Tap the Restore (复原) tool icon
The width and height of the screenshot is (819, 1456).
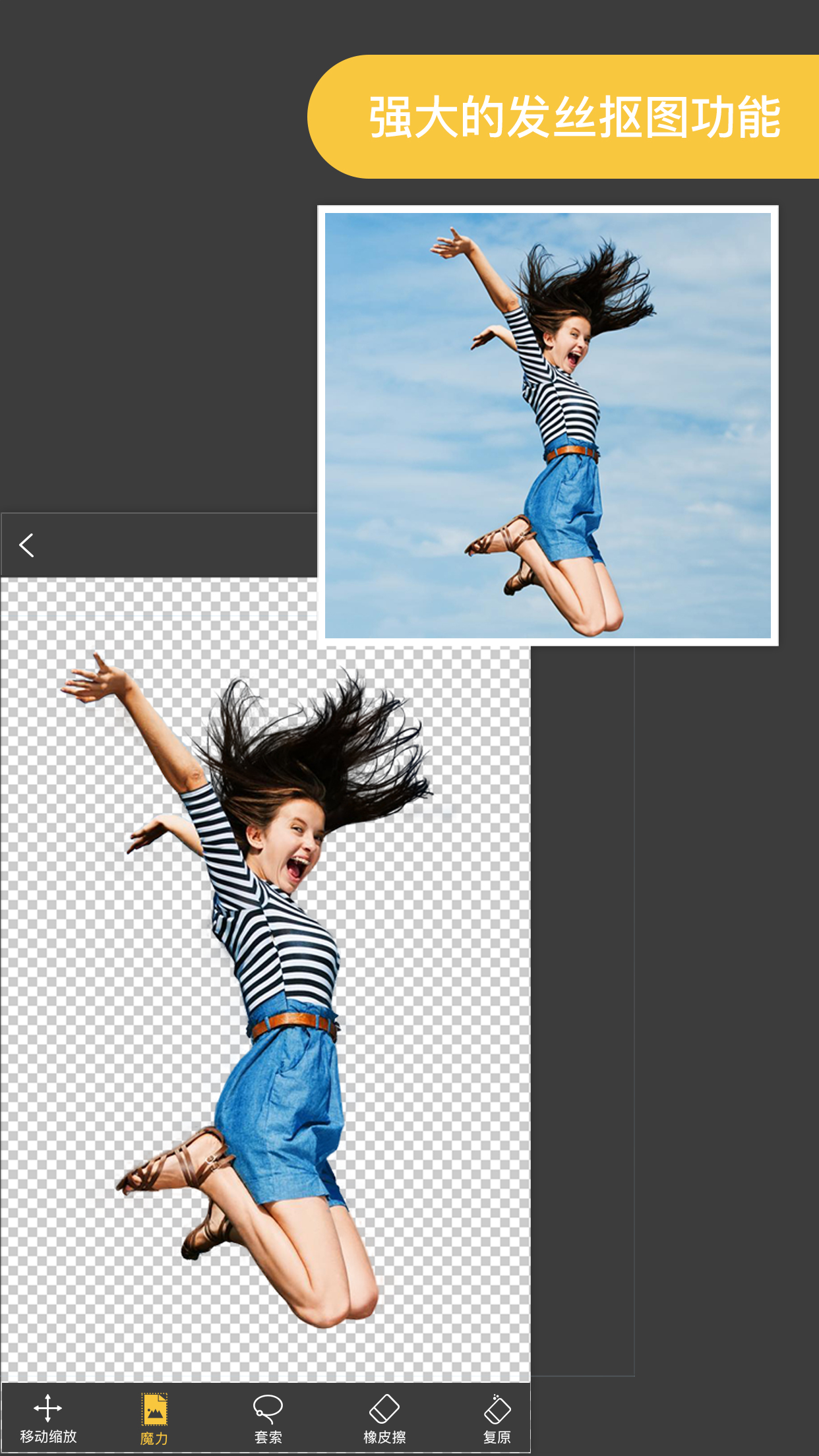coord(497,1409)
